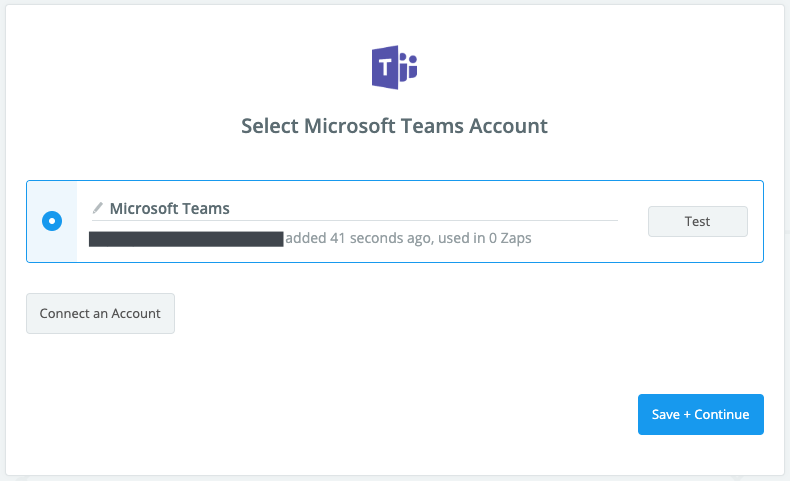Click the word 'Continue' on the blue button
This screenshot has height=481, width=790.
click(x=721, y=414)
